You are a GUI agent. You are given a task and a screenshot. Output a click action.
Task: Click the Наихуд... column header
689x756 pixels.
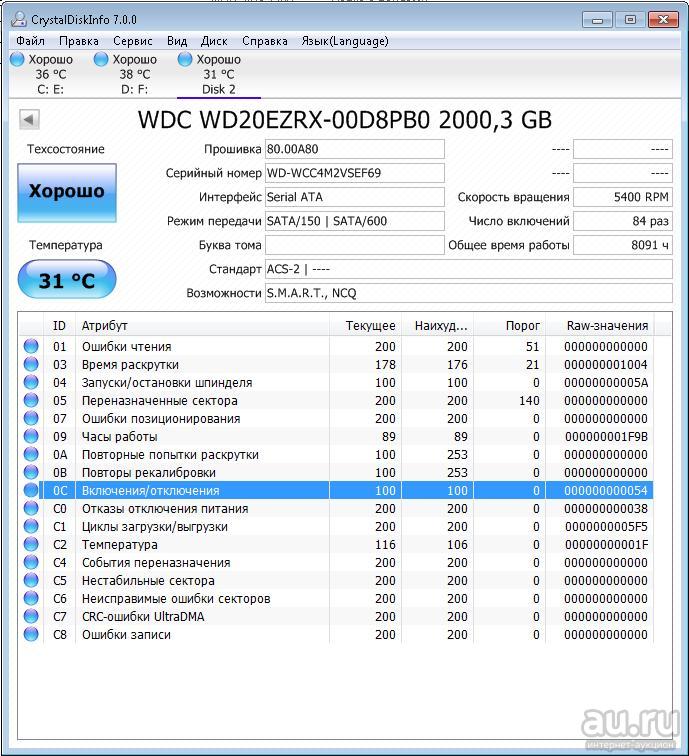[437, 325]
